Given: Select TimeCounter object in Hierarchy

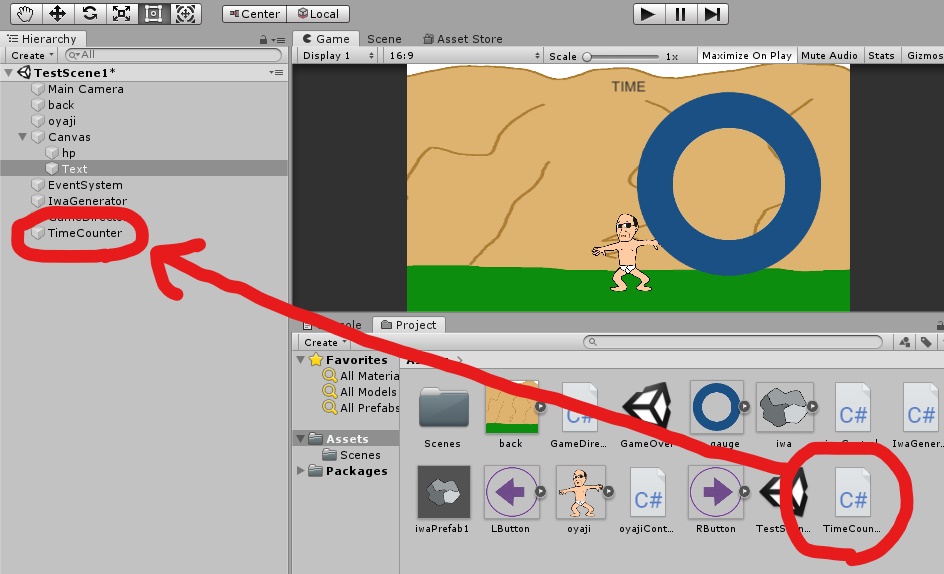Looking at the screenshot, I should coord(84,233).
